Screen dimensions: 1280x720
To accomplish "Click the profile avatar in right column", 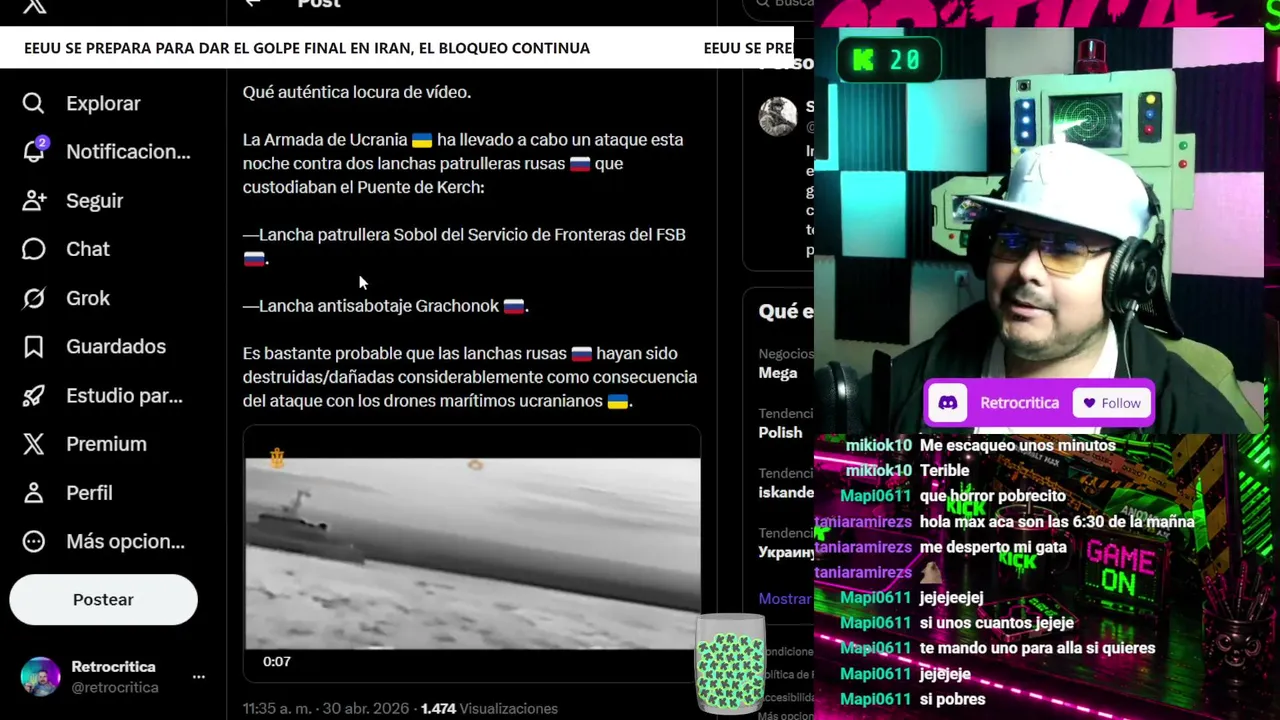I will [x=777, y=116].
